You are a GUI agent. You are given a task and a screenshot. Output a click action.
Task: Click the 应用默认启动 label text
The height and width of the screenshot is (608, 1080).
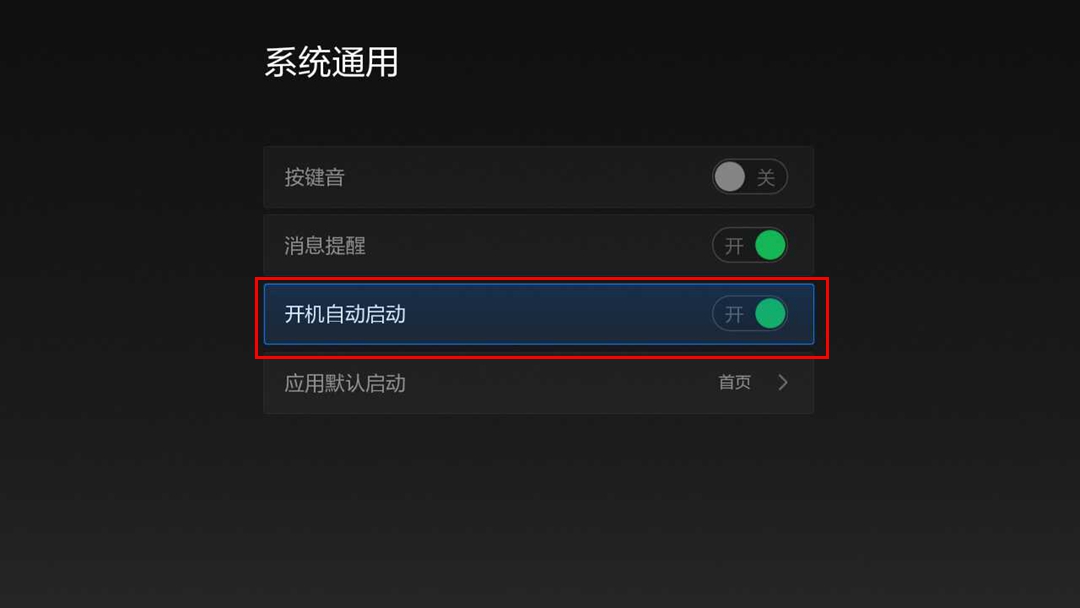coord(345,384)
